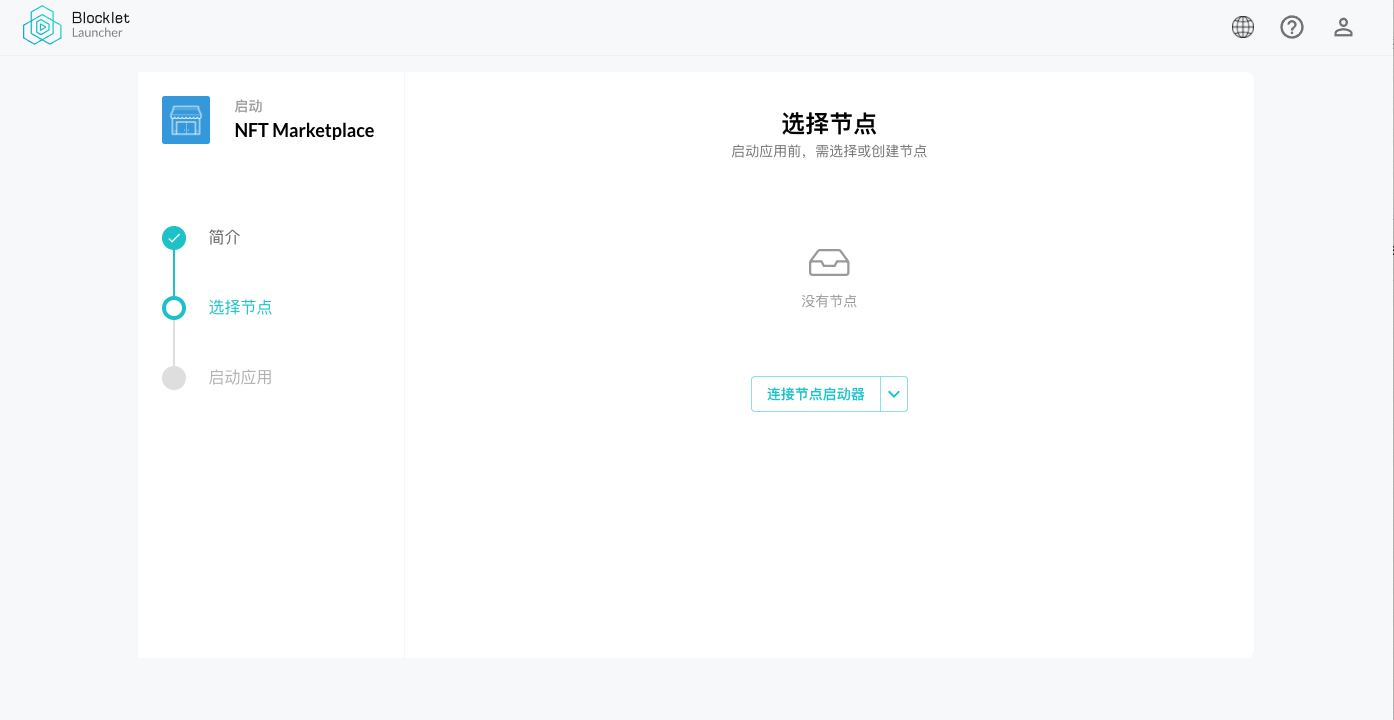This screenshot has width=1394, height=720.
Task: Click the 启动应用前，需选择或创建节点 subtitle
Action: tap(829, 151)
